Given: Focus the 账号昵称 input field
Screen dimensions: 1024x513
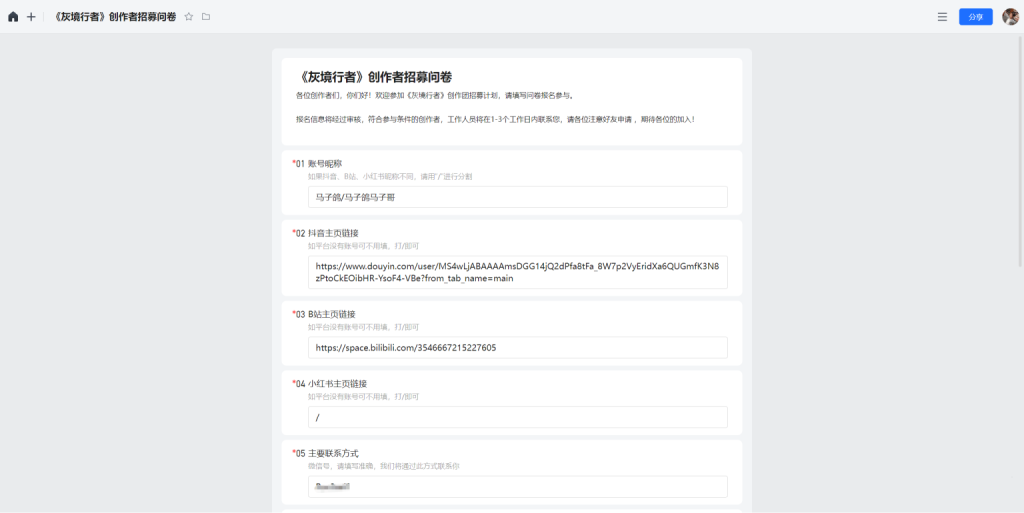Looking at the screenshot, I should [x=517, y=197].
